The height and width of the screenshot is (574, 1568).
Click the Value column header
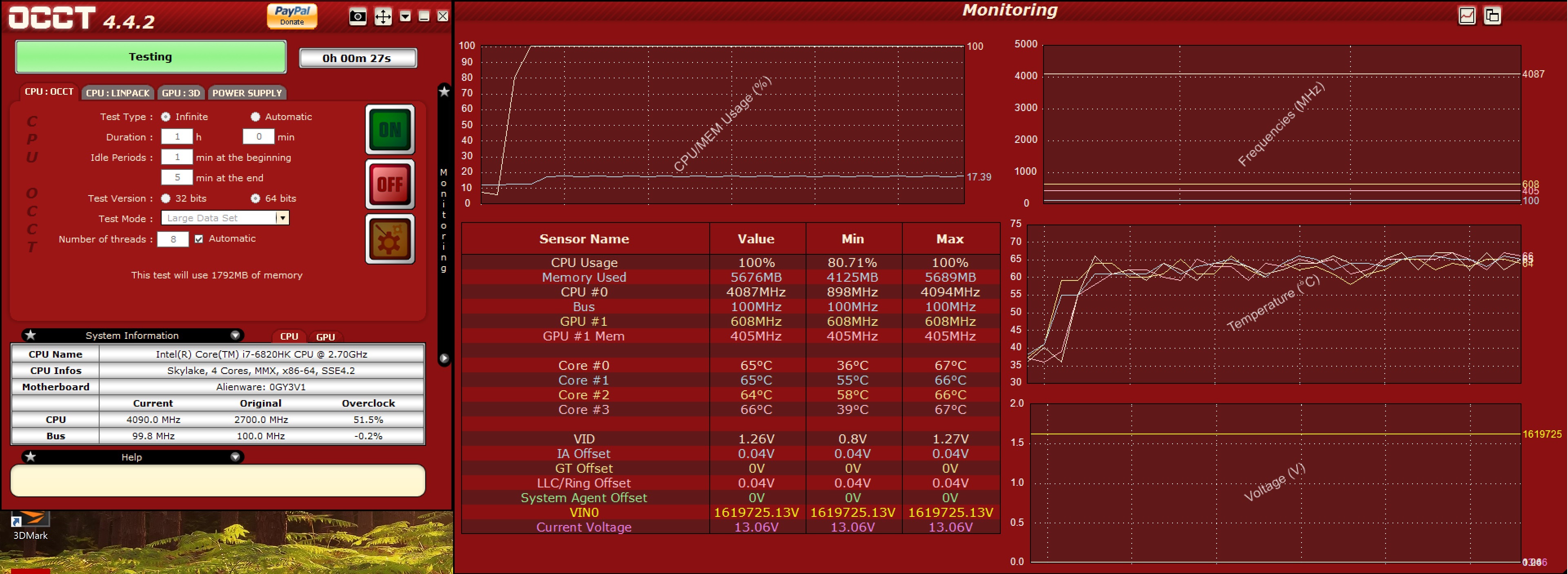[757, 238]
